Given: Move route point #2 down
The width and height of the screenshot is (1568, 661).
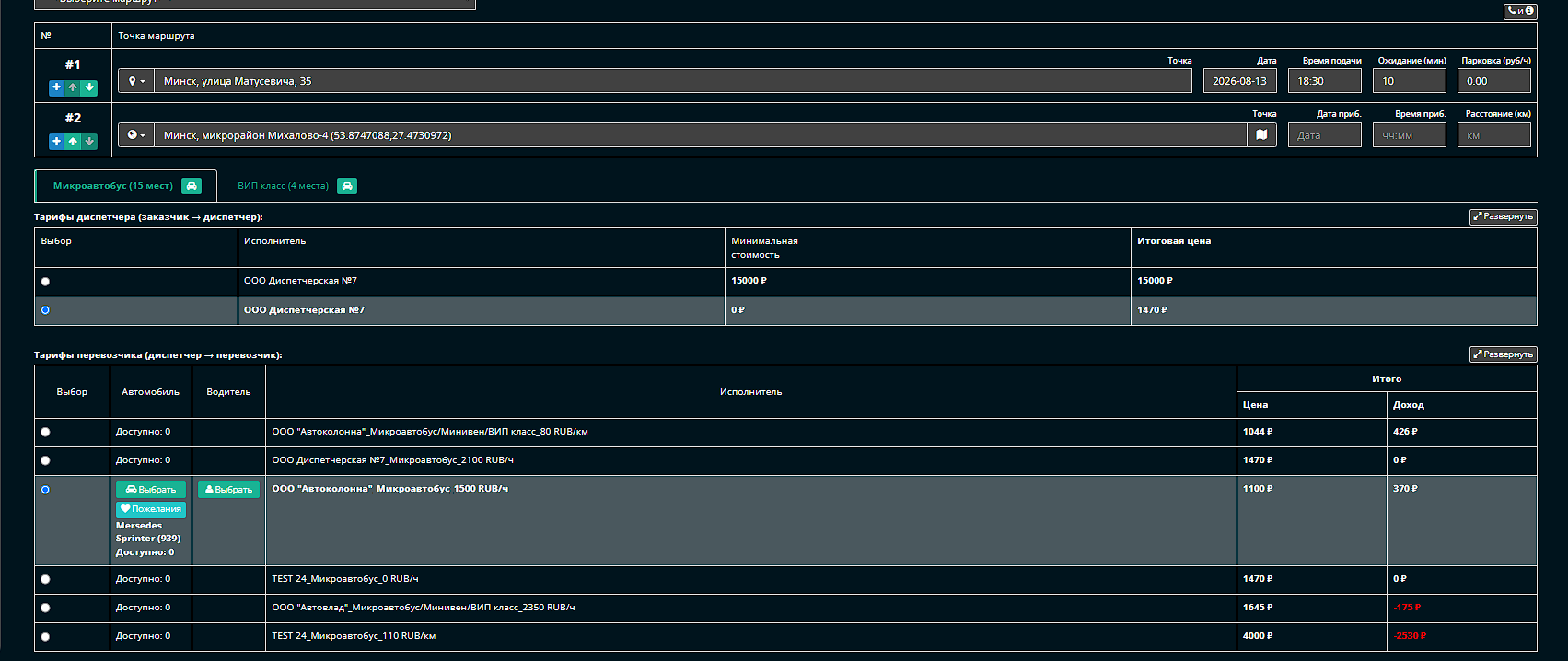Looking at the screenshot, I should [x=89, y=142].
